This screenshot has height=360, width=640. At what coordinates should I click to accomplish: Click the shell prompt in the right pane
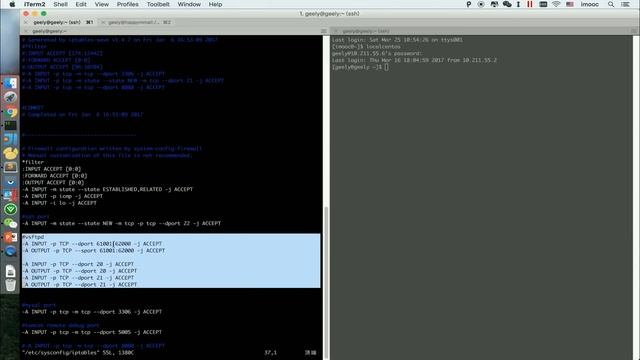click(x=360, y=67)
